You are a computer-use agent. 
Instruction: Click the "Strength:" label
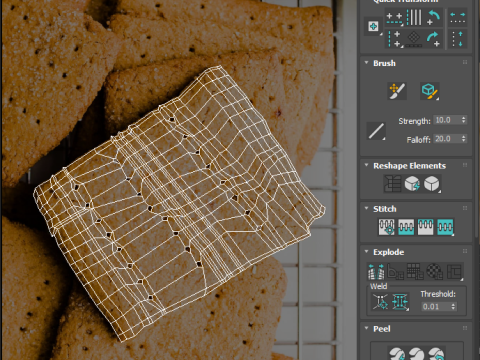tap(414, 121)
